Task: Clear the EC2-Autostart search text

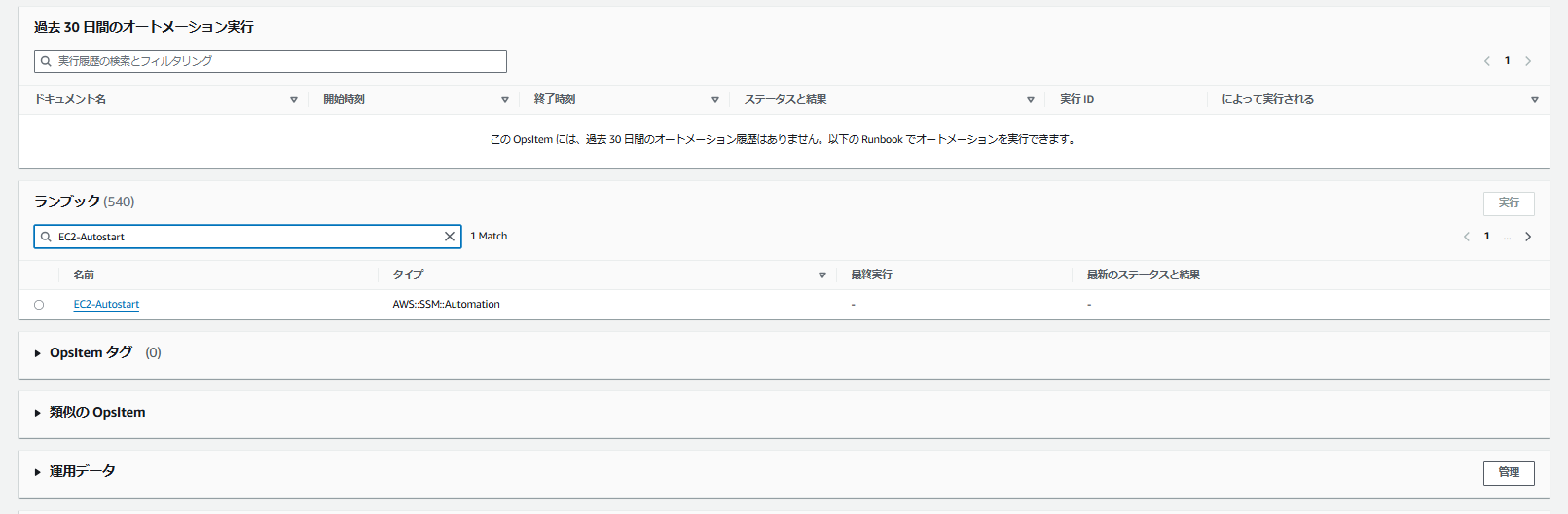Action: coord(450,237)
